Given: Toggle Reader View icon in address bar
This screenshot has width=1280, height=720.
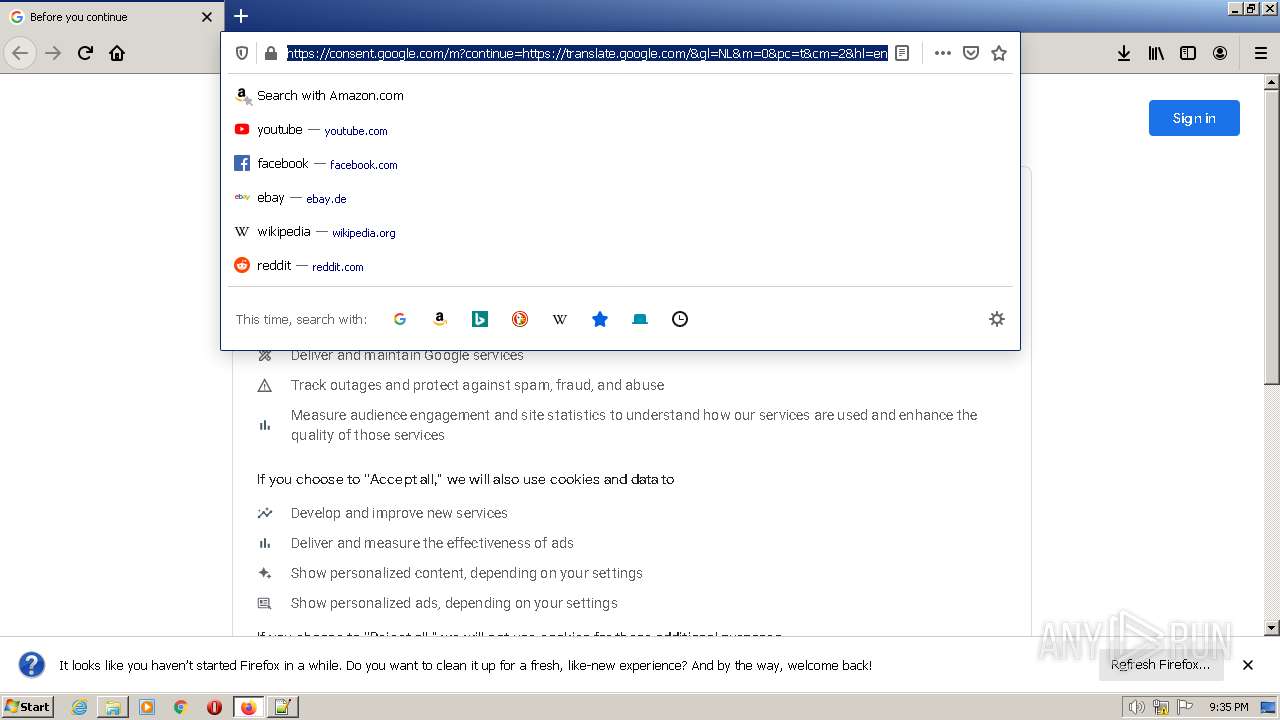Looking at the screenshot, I should click(902, 53).
